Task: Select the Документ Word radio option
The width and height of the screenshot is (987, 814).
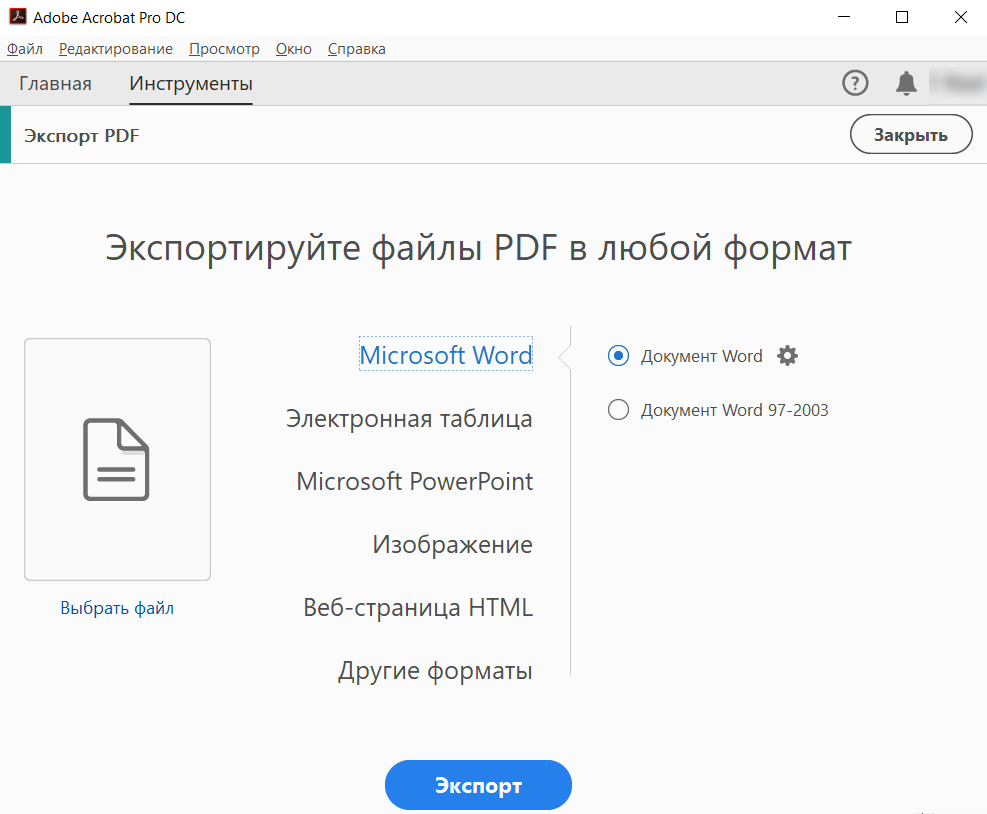Action: 619,355
